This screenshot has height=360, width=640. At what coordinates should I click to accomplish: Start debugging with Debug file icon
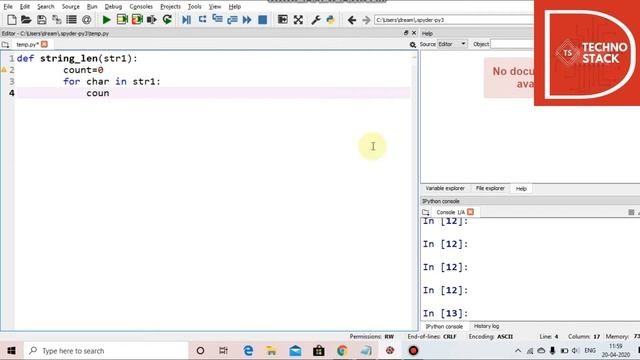click(187, 20)
